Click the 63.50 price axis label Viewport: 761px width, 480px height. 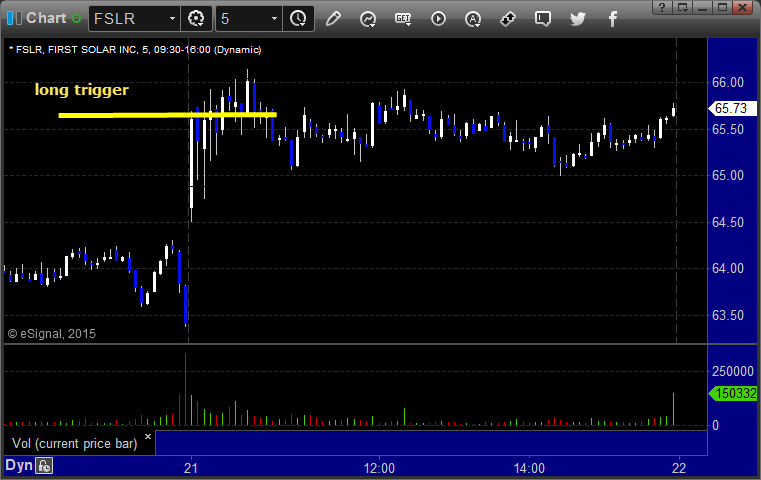pos(728,315)
